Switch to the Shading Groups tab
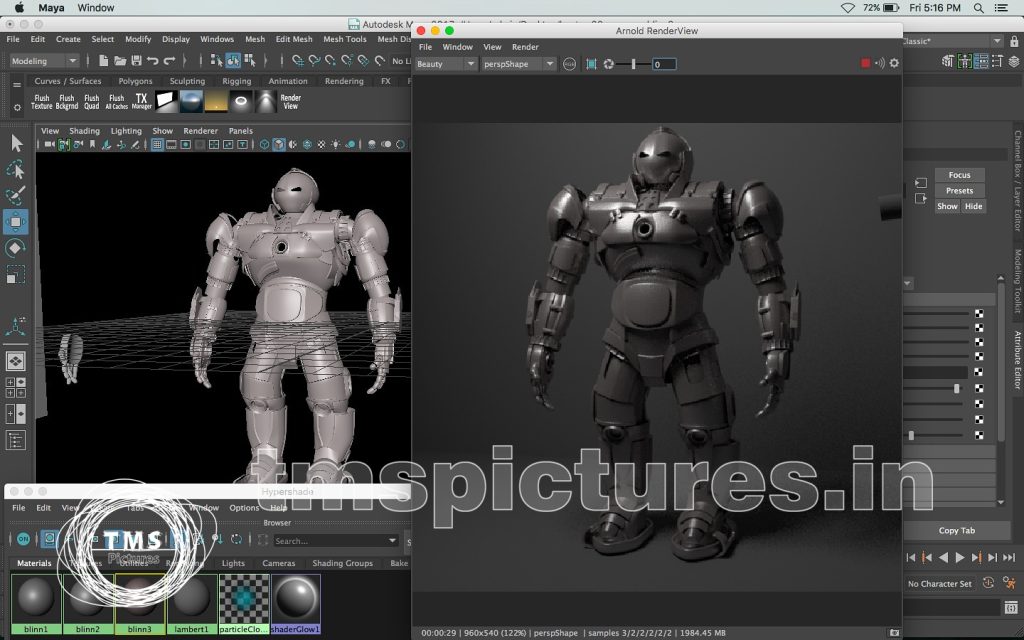 point(342,563)
